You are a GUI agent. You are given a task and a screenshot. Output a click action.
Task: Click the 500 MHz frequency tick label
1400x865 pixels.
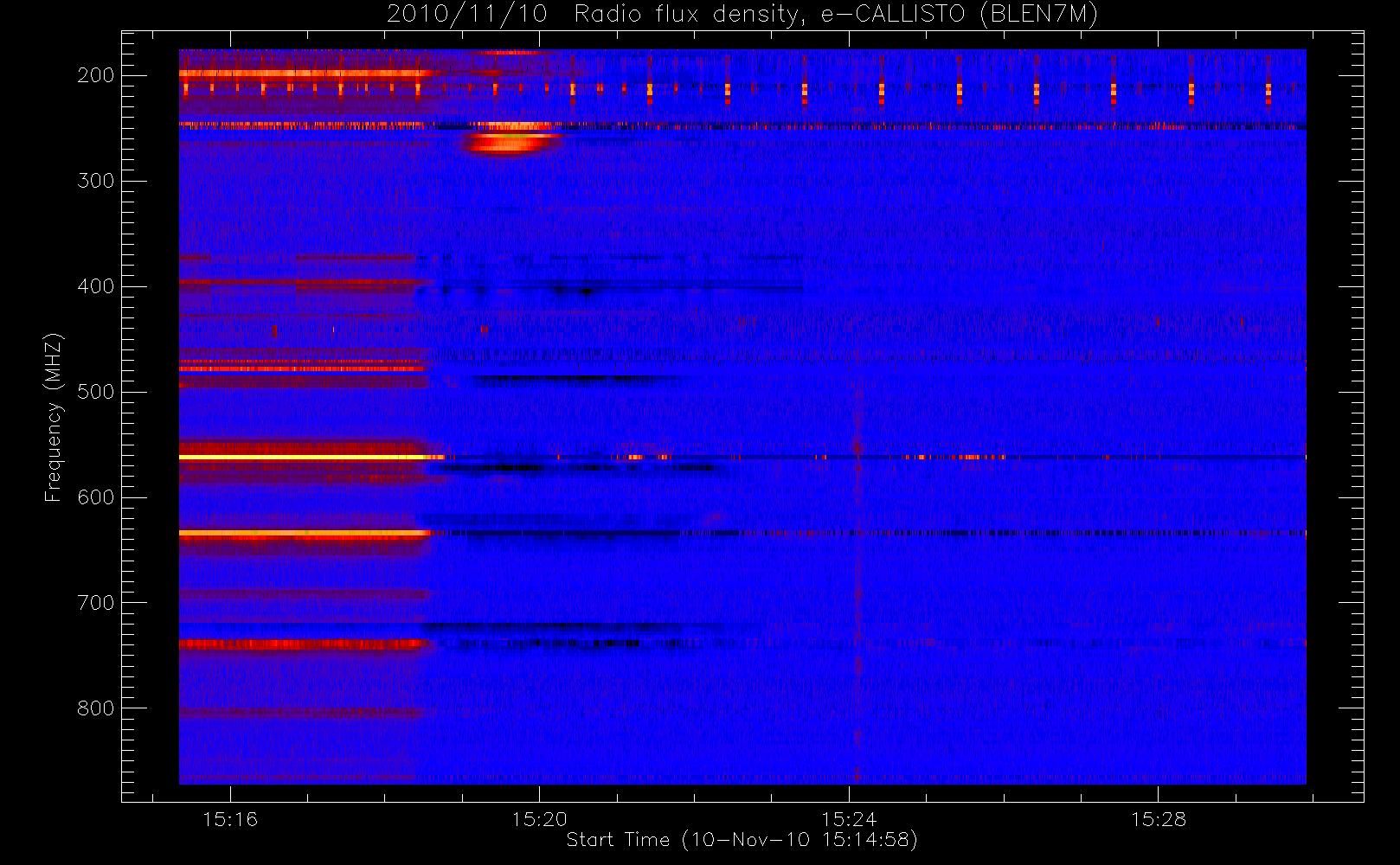(96, 392)
